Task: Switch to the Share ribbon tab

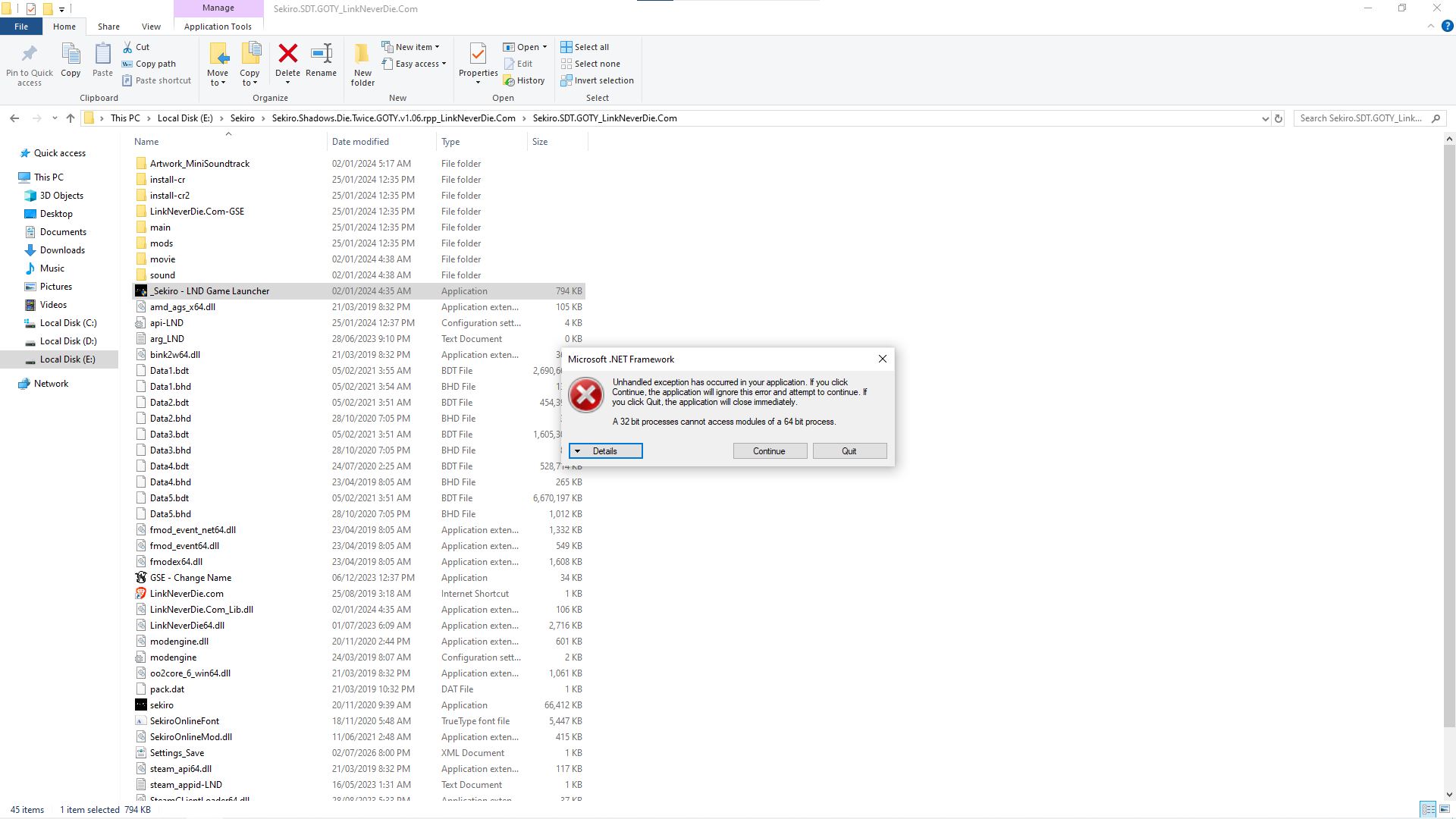Action: (x=108, y=27)
